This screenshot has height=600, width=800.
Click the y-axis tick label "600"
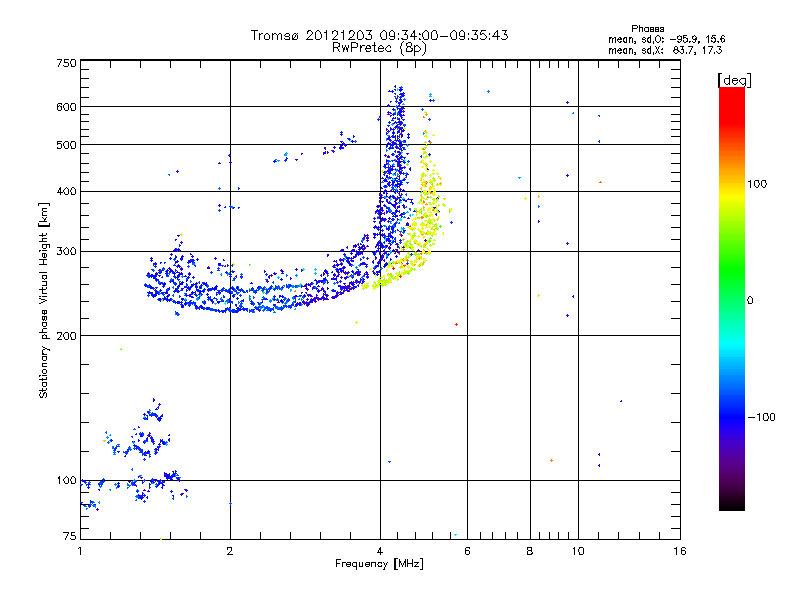point(66,107)
